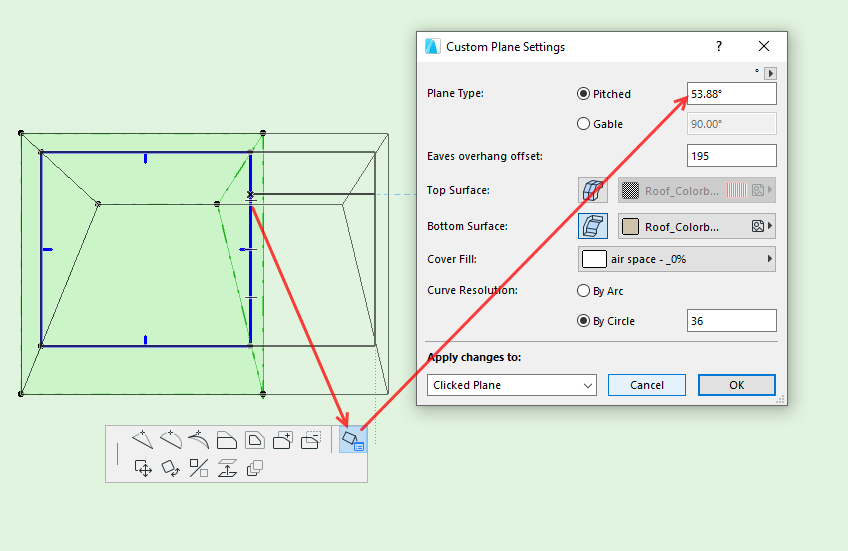Open the dialog help question mark
This screenshot has width=848, height=551.
pos(719,47)
